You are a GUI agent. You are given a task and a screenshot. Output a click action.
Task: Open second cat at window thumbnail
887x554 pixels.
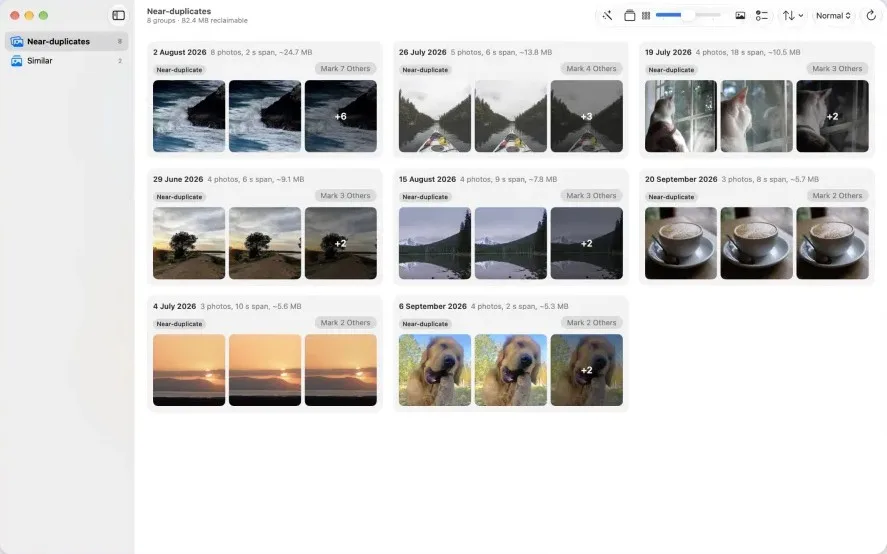pos(757,116)
